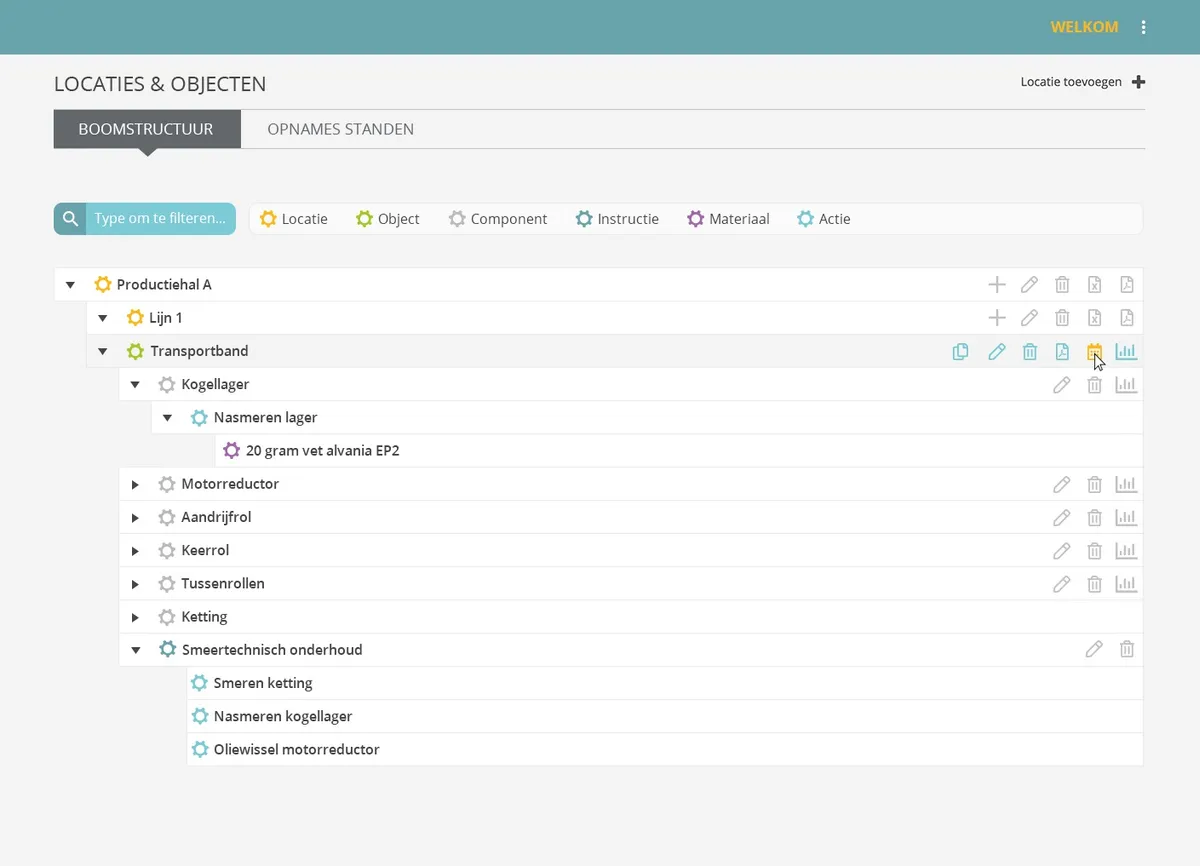This screenshot has height=866, width=1200.
Task: Click the plus icon on Lijn 1 row
Action: coord(996,318)
